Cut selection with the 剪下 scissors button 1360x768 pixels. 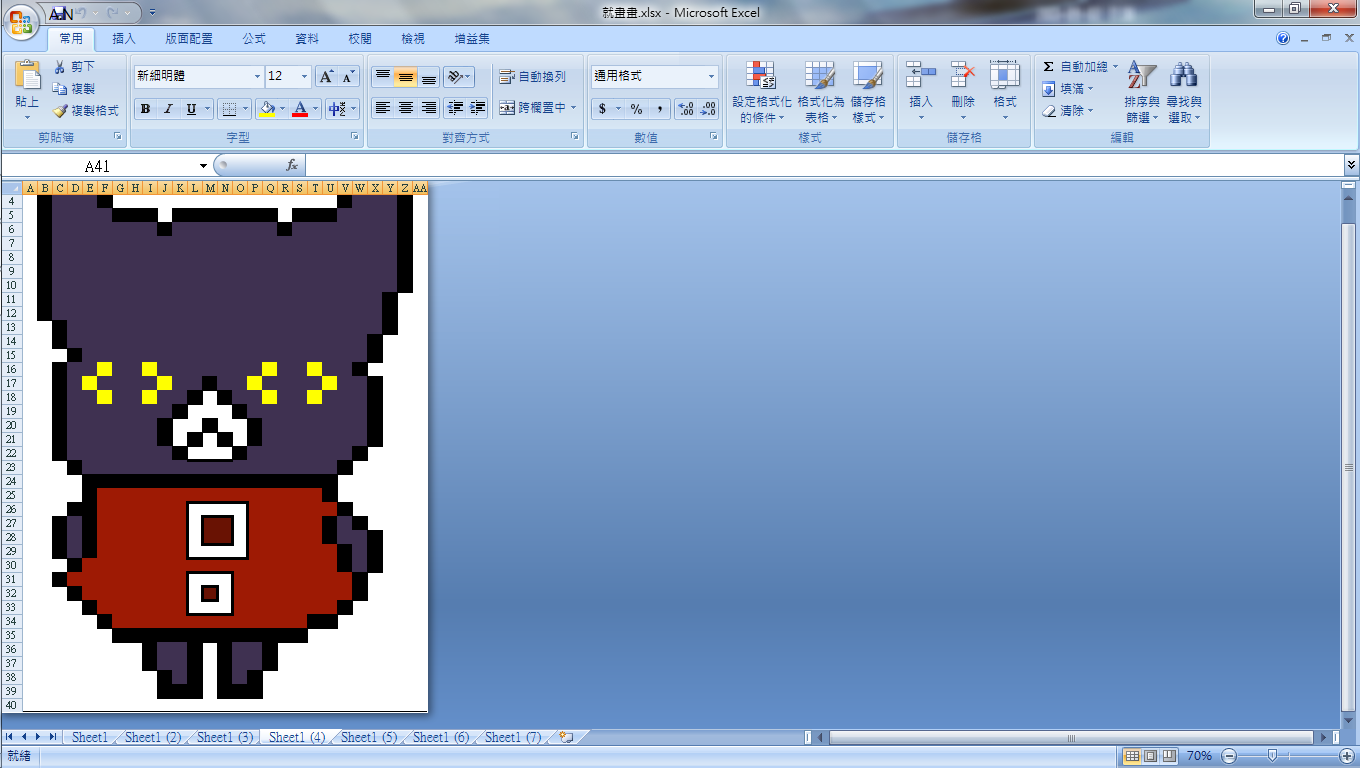(74, 67)
